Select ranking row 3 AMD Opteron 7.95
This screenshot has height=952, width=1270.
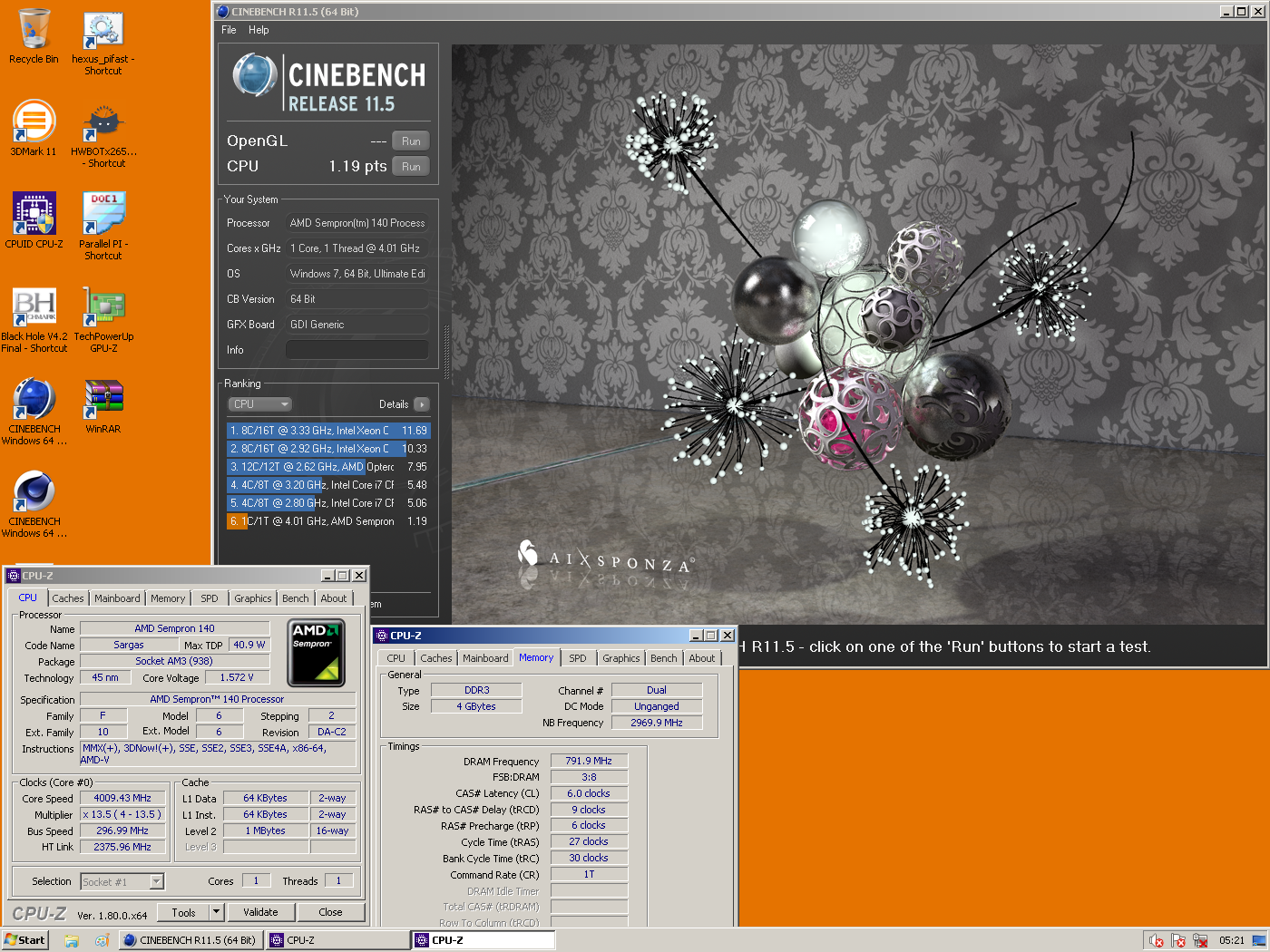[x=327, y=467]
